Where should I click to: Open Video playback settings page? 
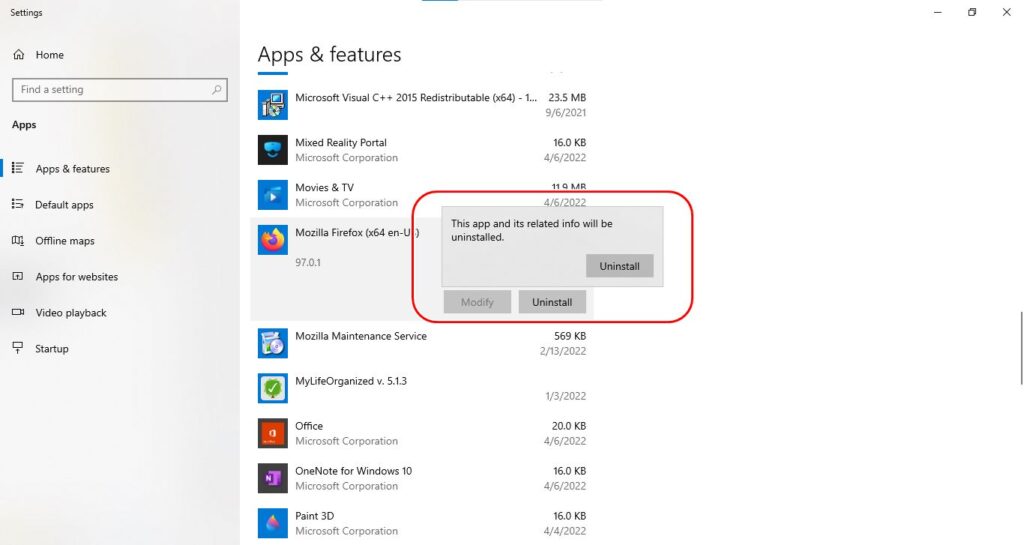point(71,312)
